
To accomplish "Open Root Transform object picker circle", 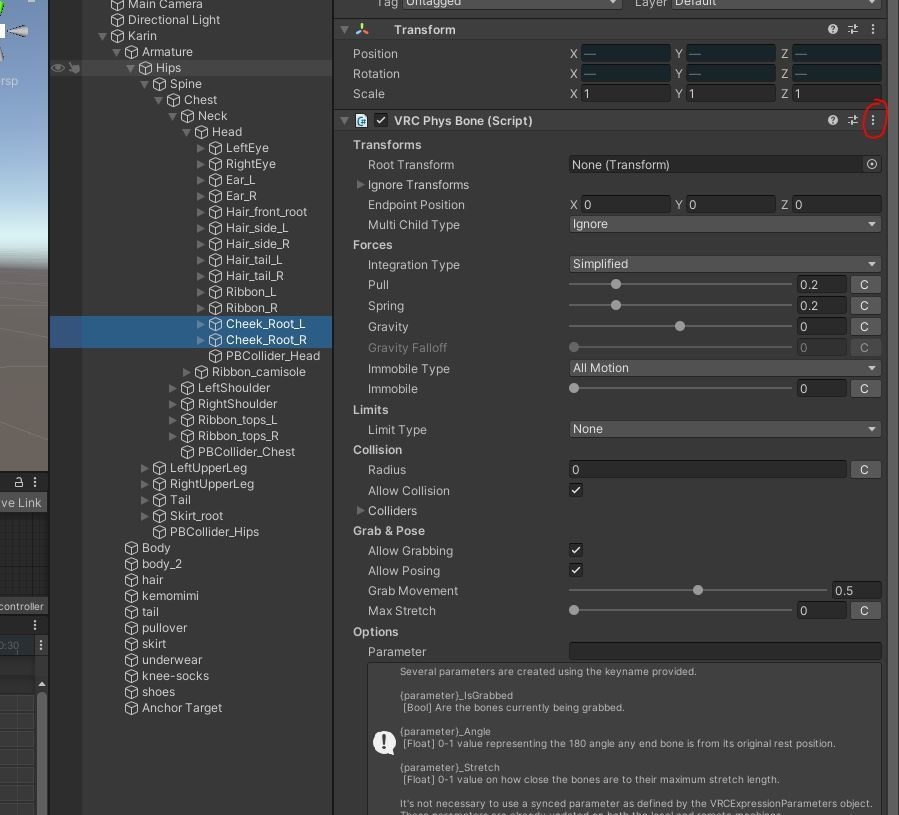I will [871, 165].
